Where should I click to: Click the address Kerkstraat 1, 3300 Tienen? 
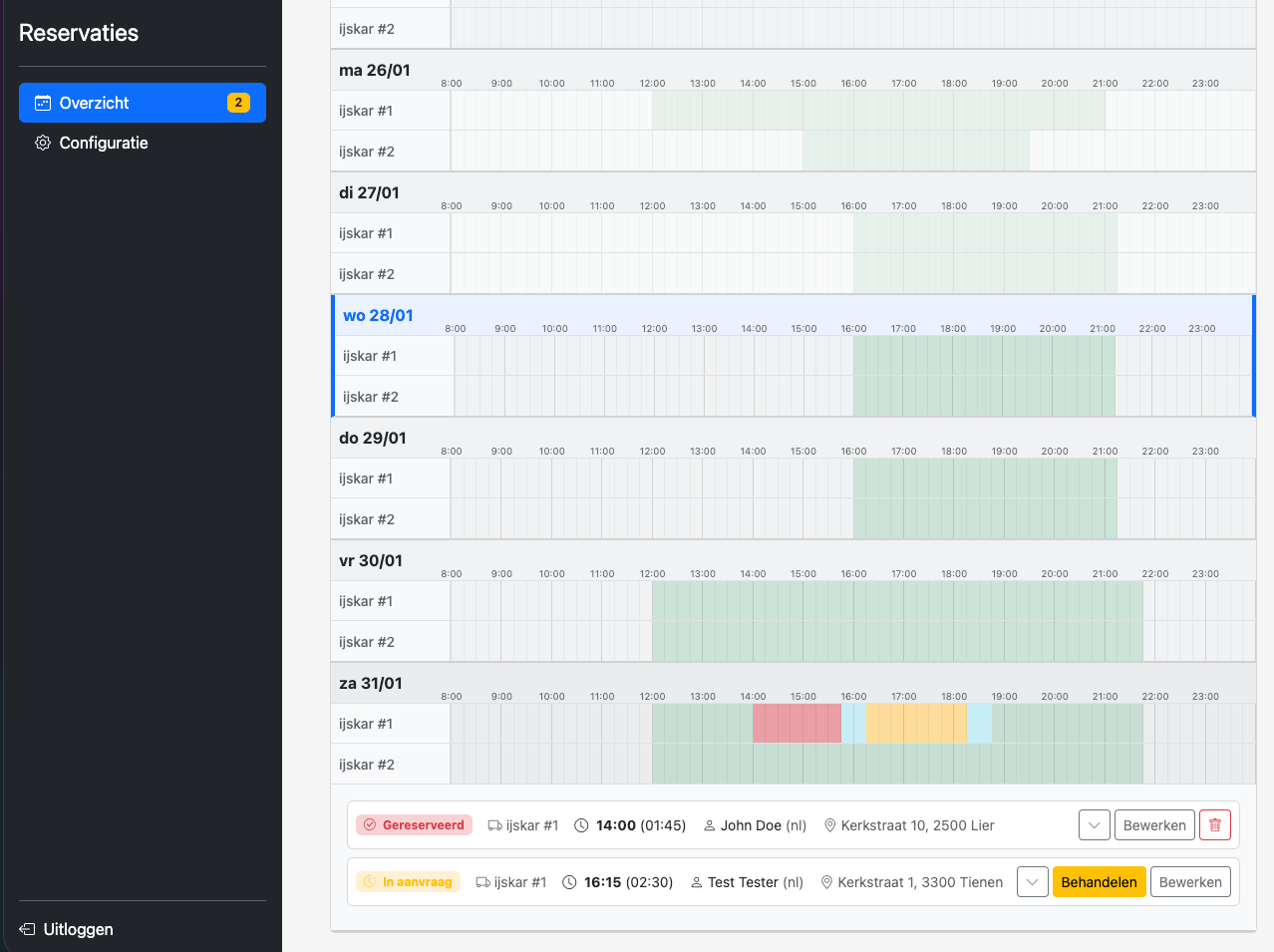[920, 882]
